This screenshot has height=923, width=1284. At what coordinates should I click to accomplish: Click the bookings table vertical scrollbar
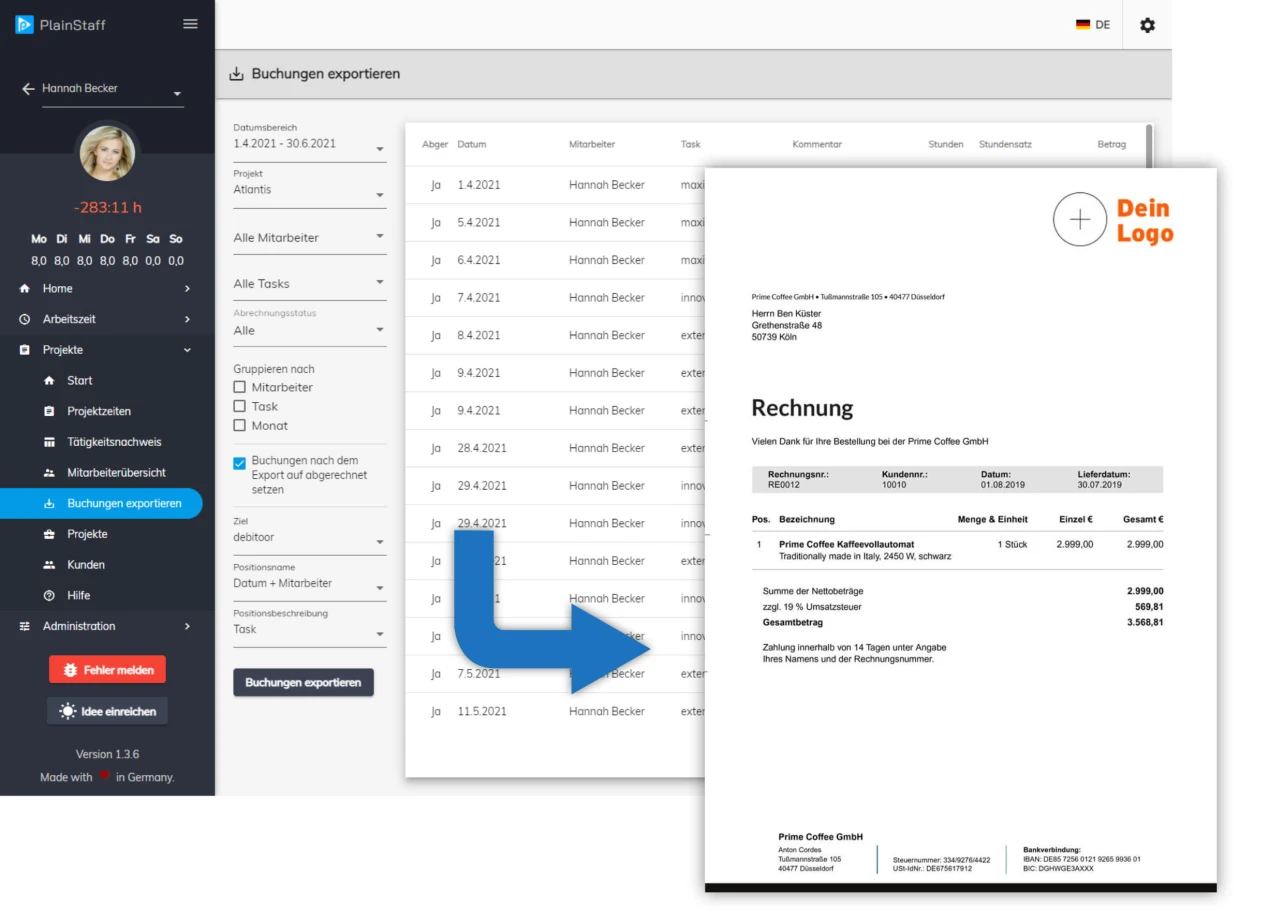point(1149,146)
